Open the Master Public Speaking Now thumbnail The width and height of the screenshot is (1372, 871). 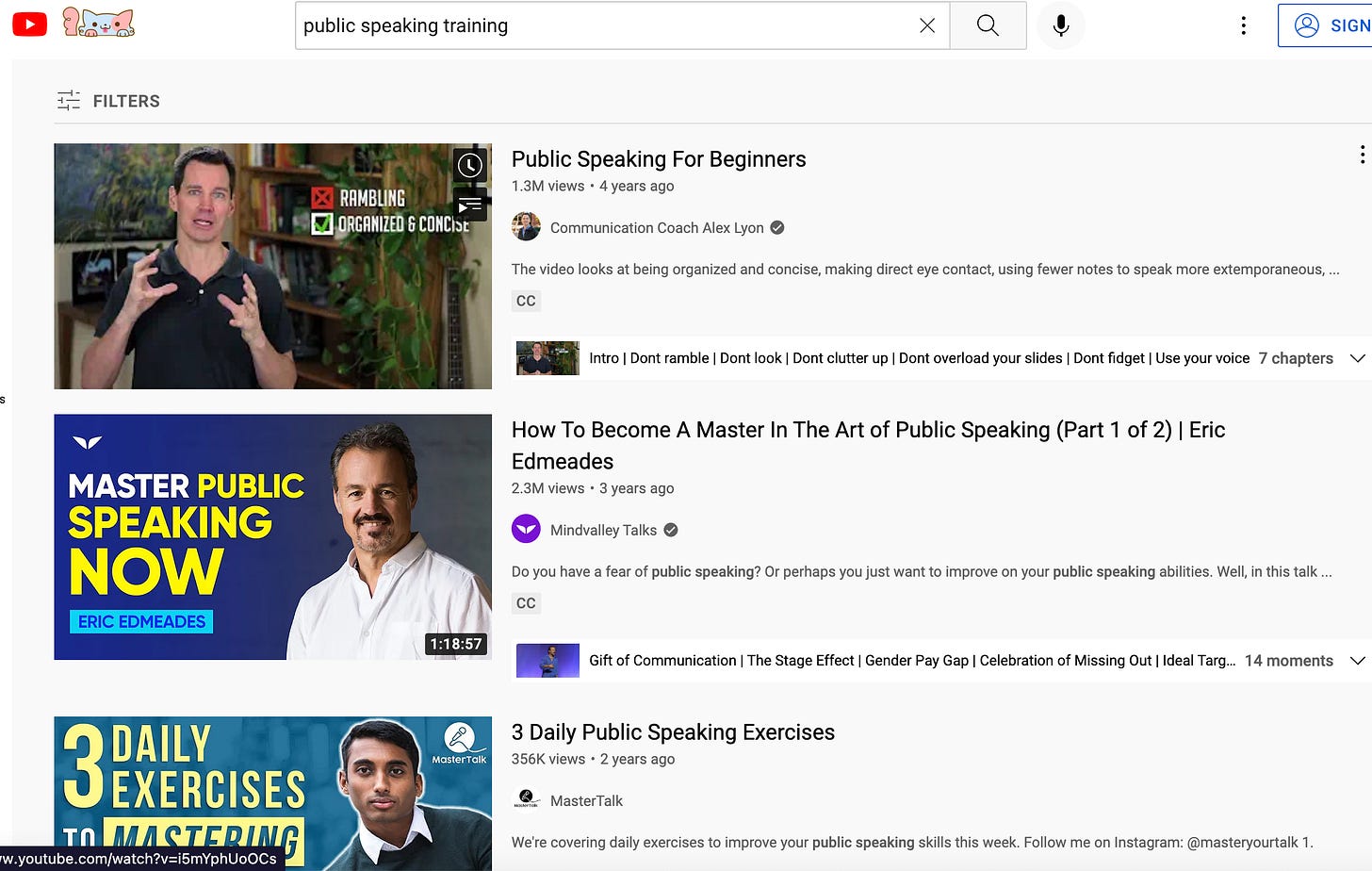(x=272, y=536)
